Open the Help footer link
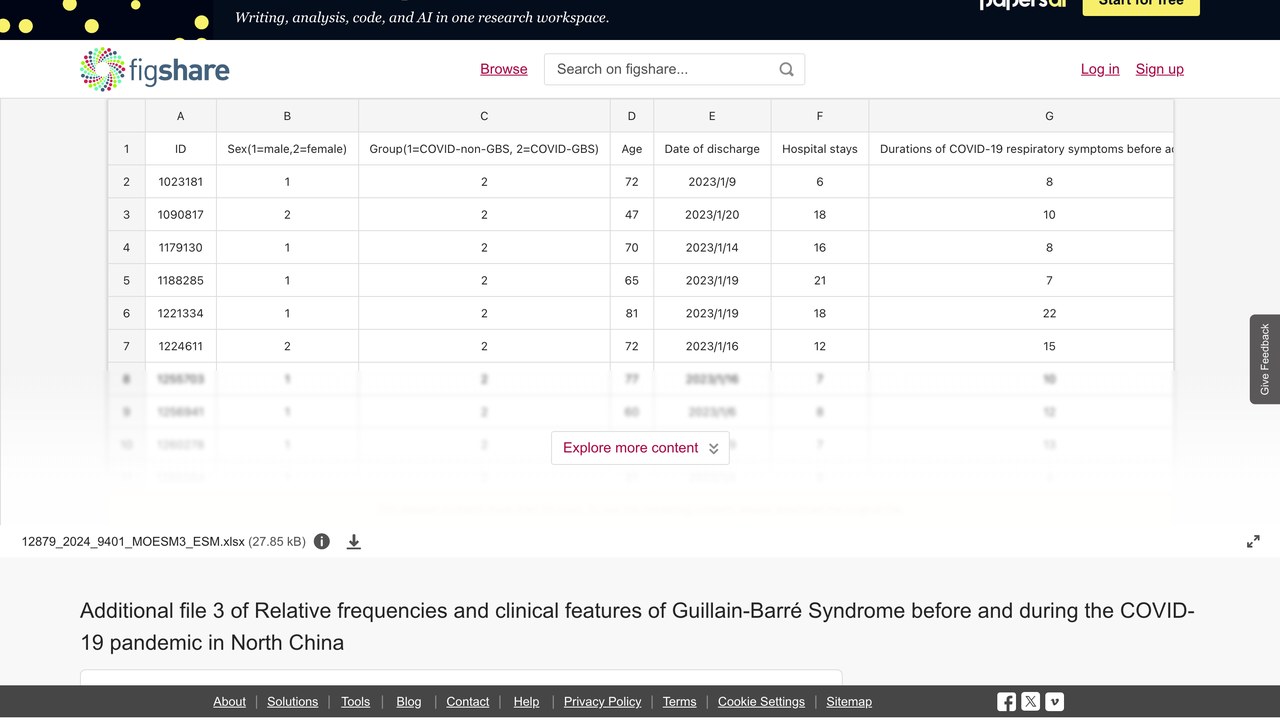This screenshot has width=1280, height=720. pos(526,702)
